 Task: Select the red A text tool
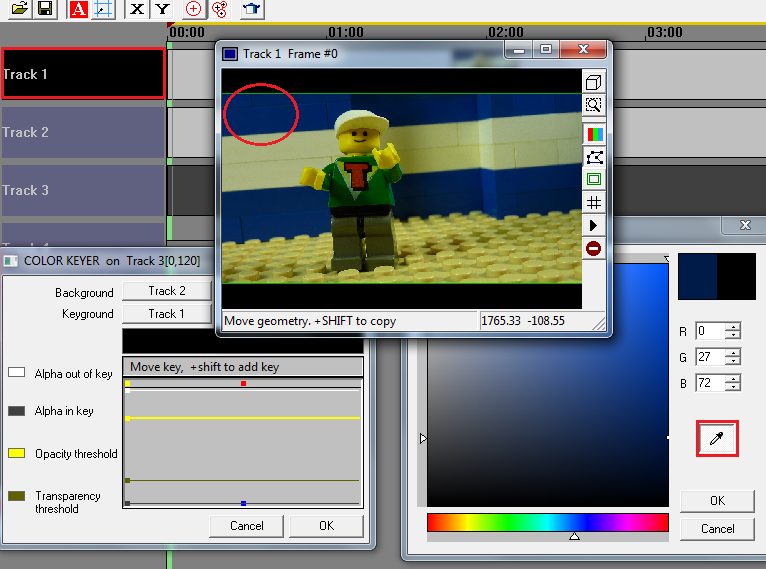pos(78,9)
